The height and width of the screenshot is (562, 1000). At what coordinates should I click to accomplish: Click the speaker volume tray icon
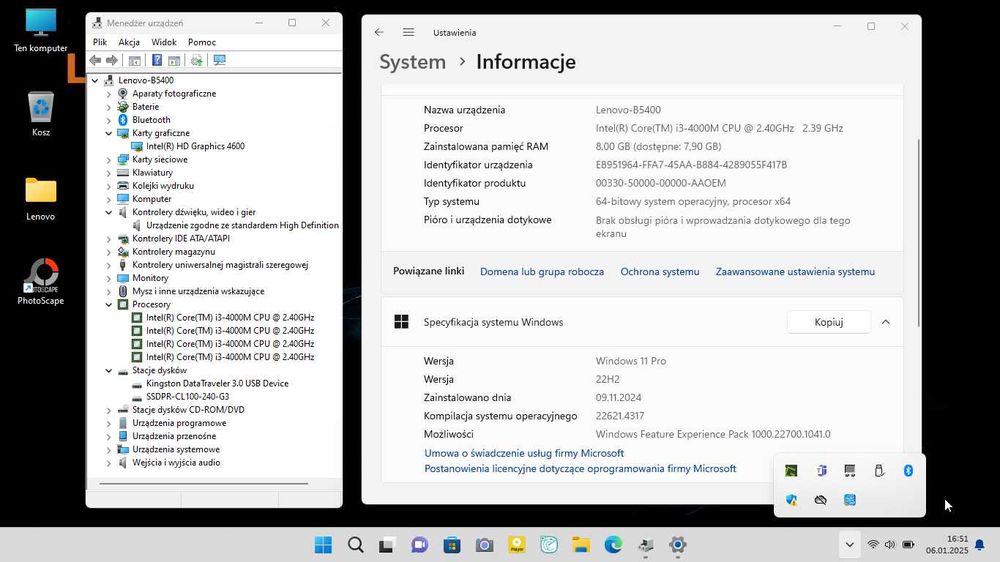[890, 545]
